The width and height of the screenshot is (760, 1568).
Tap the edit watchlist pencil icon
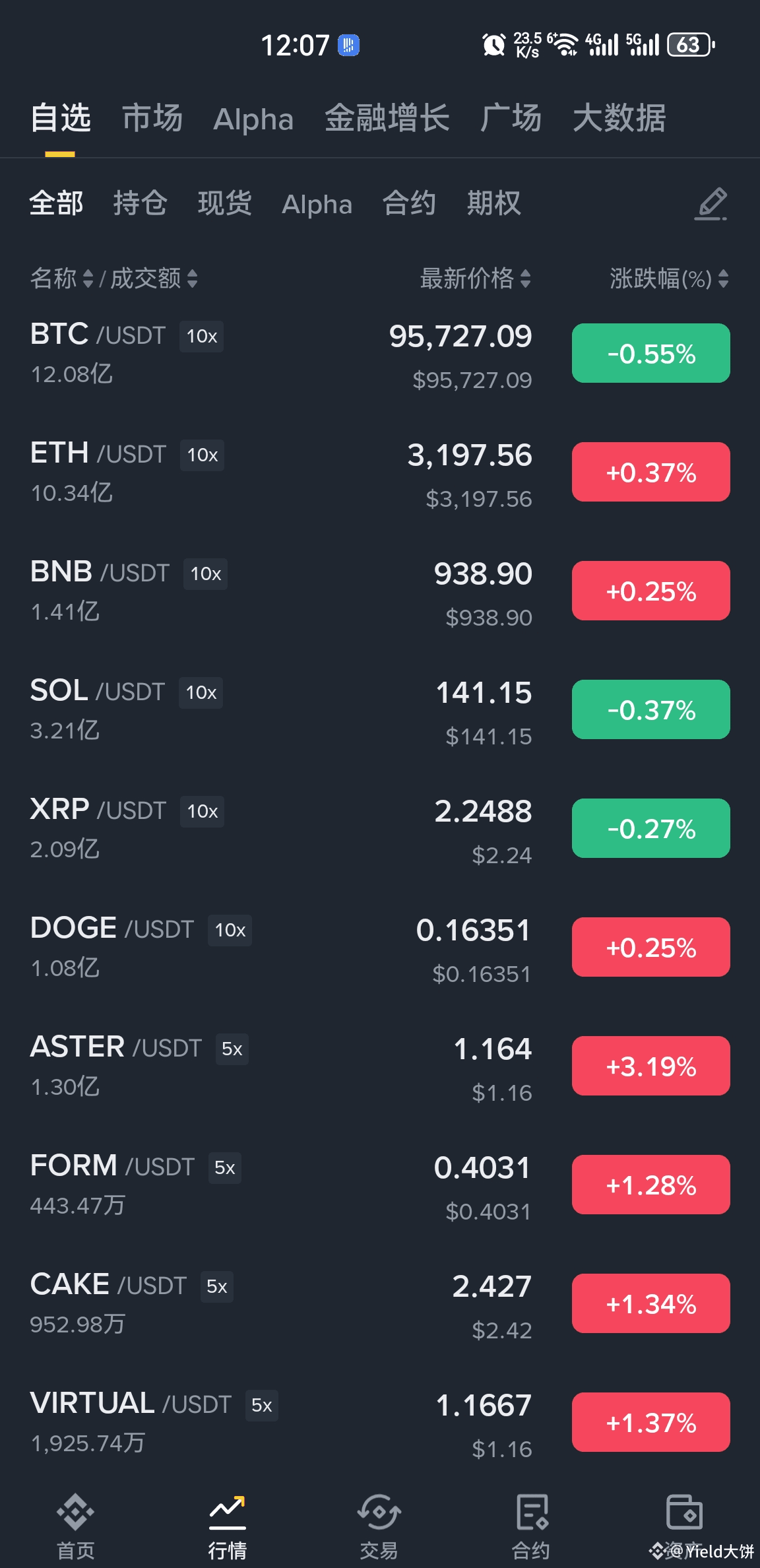[x=711, y=204]
